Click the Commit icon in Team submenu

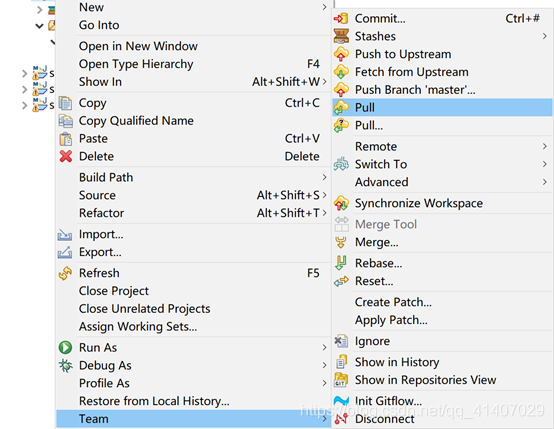click(x=341, y=18)
